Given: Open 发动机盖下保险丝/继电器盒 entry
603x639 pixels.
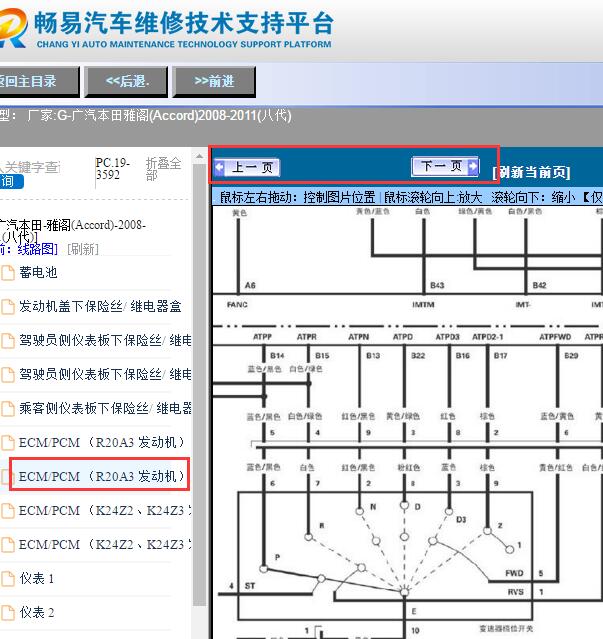Looking at the screenshot, I should coord(100,306).
